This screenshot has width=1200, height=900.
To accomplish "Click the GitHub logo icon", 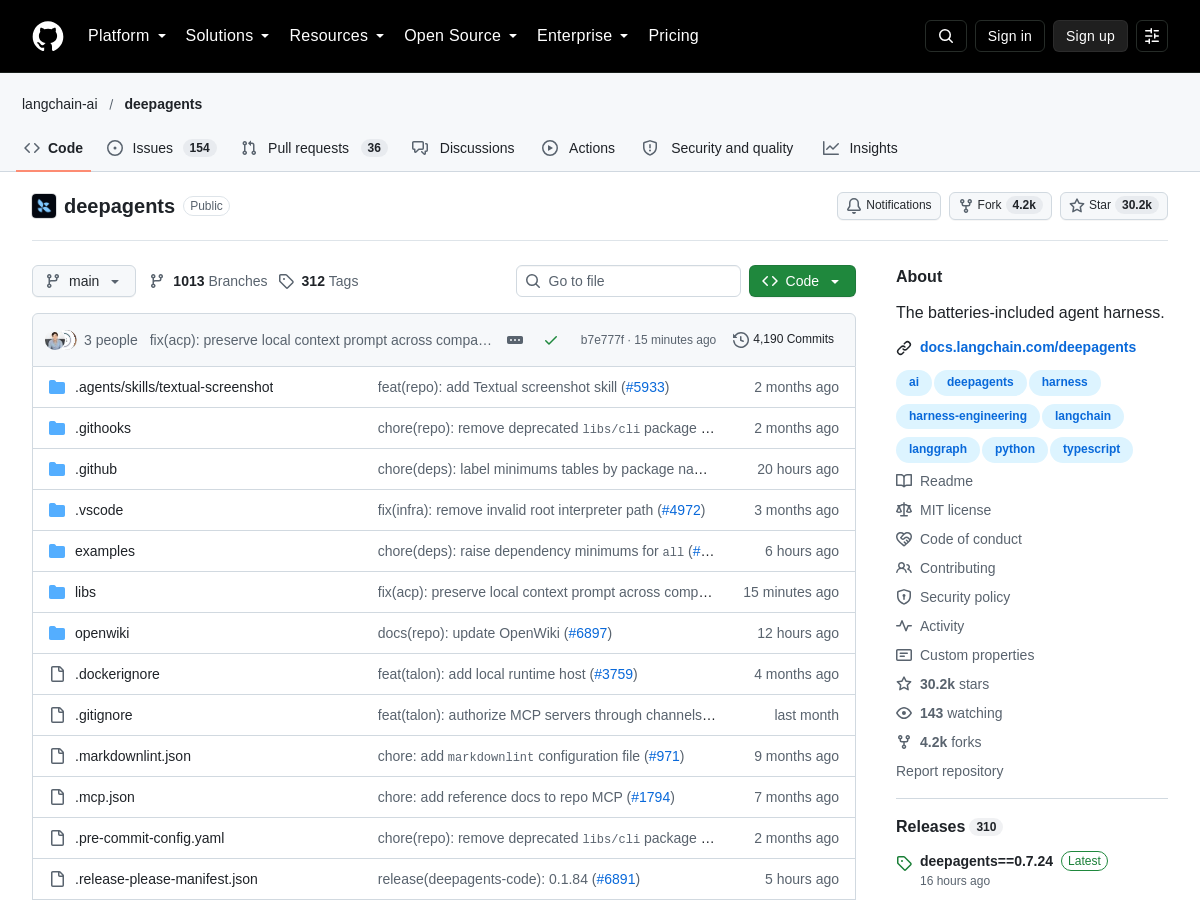I will (x=48, y=36).
